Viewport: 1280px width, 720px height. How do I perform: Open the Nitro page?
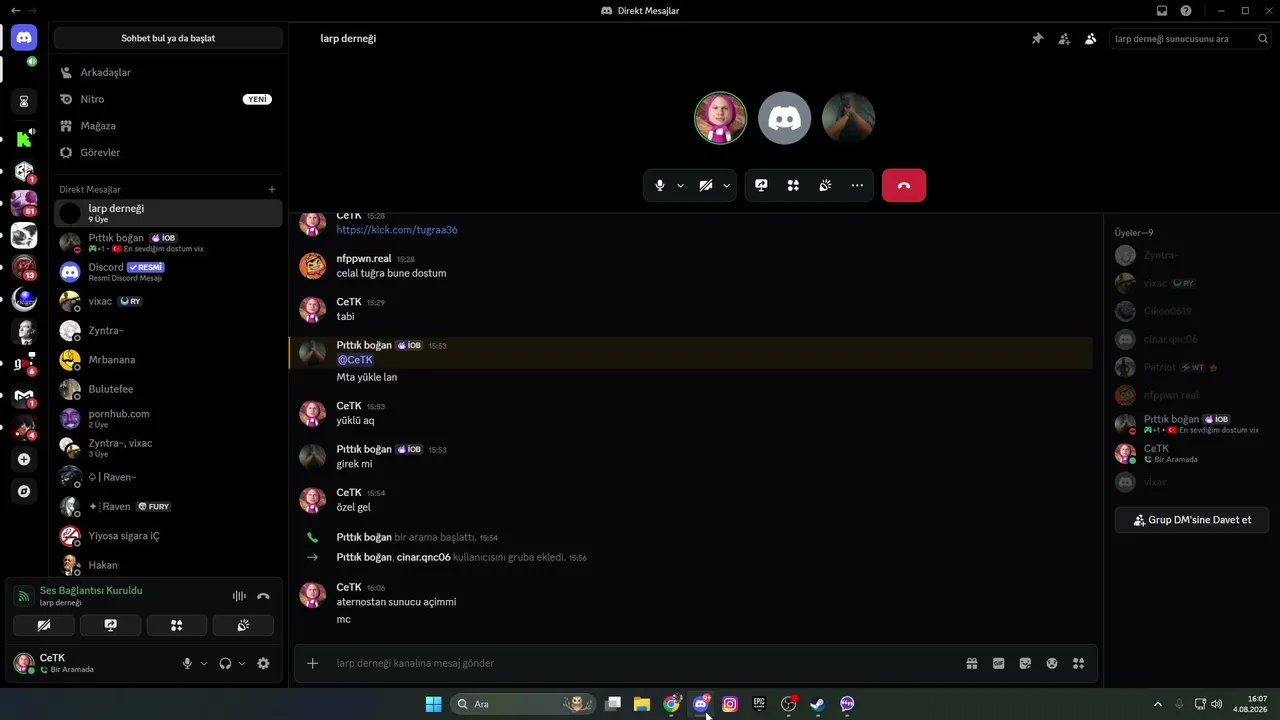[x=168, y=99]
